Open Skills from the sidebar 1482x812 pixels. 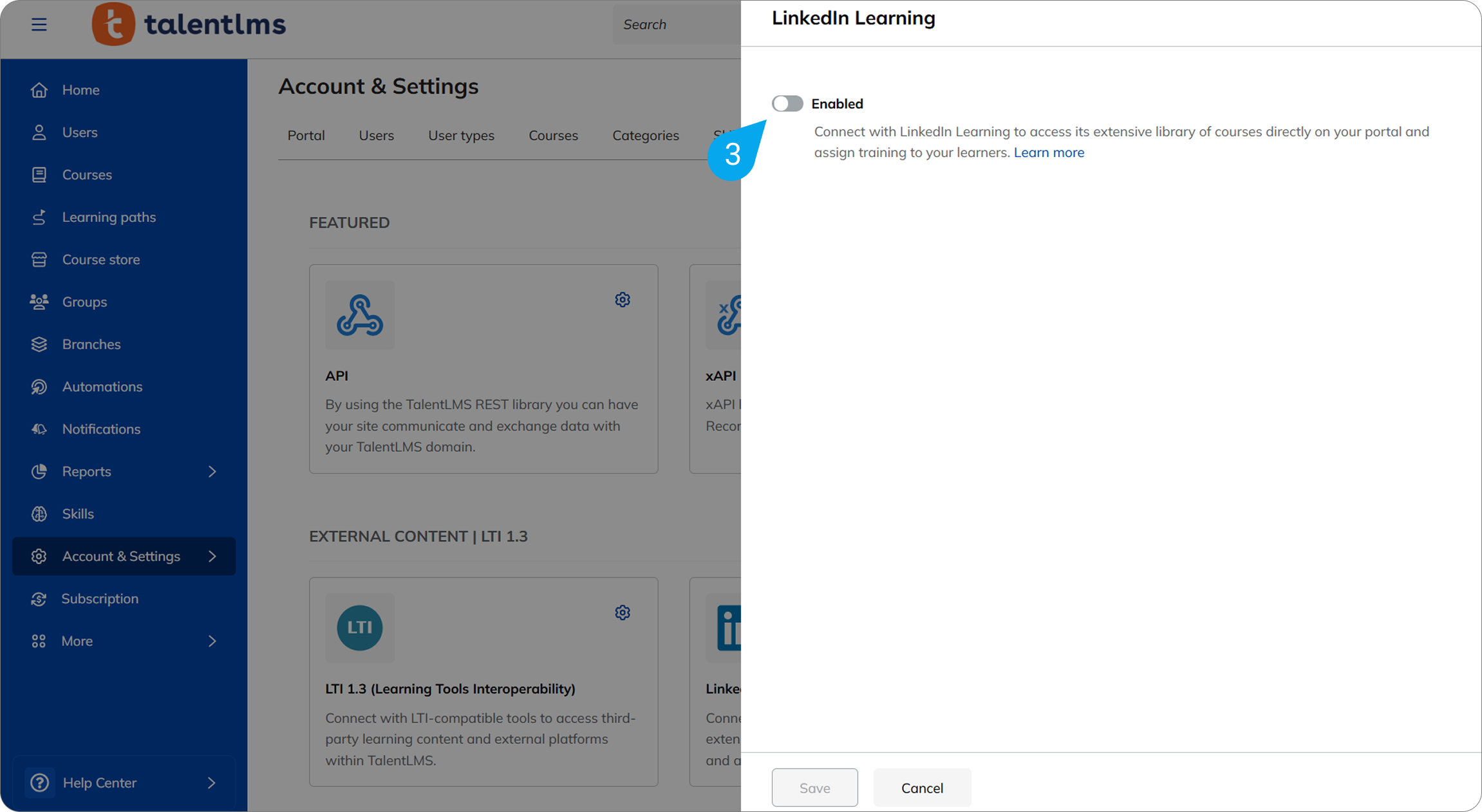(x=78, y=514)
